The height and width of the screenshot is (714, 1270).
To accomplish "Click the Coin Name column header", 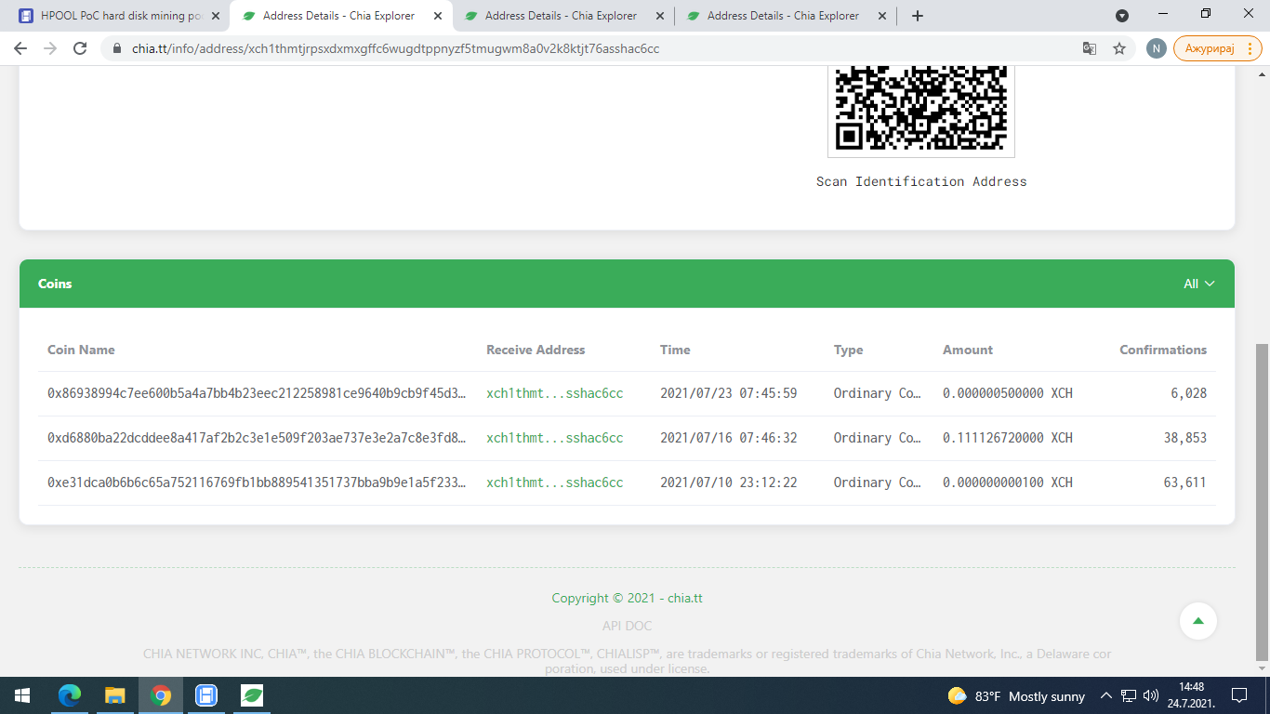I will [x=81, y=350].
